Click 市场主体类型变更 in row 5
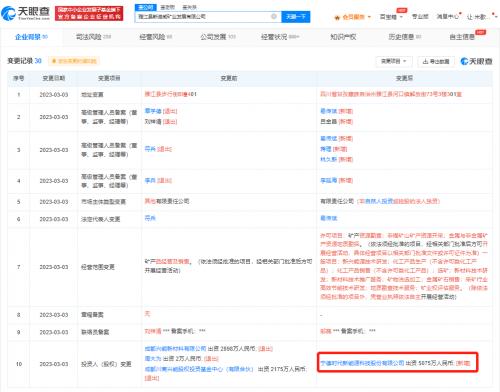Screen dimensions: 500x392 tap(104, 202)
